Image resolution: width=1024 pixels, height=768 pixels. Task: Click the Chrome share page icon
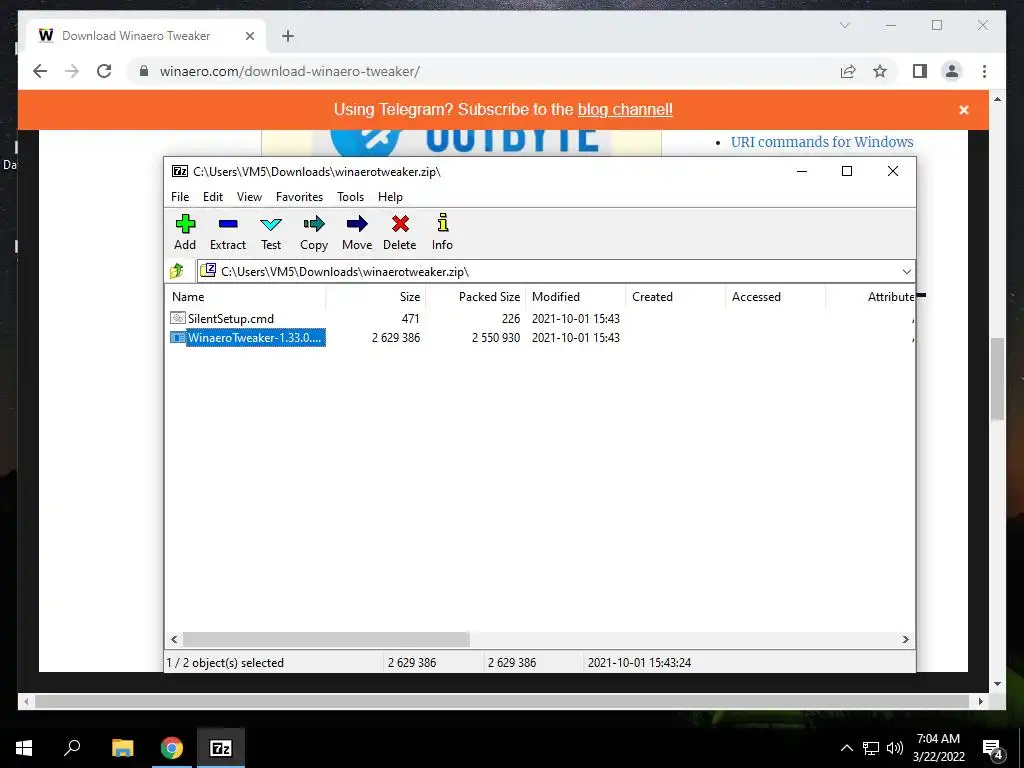point(848,71)
